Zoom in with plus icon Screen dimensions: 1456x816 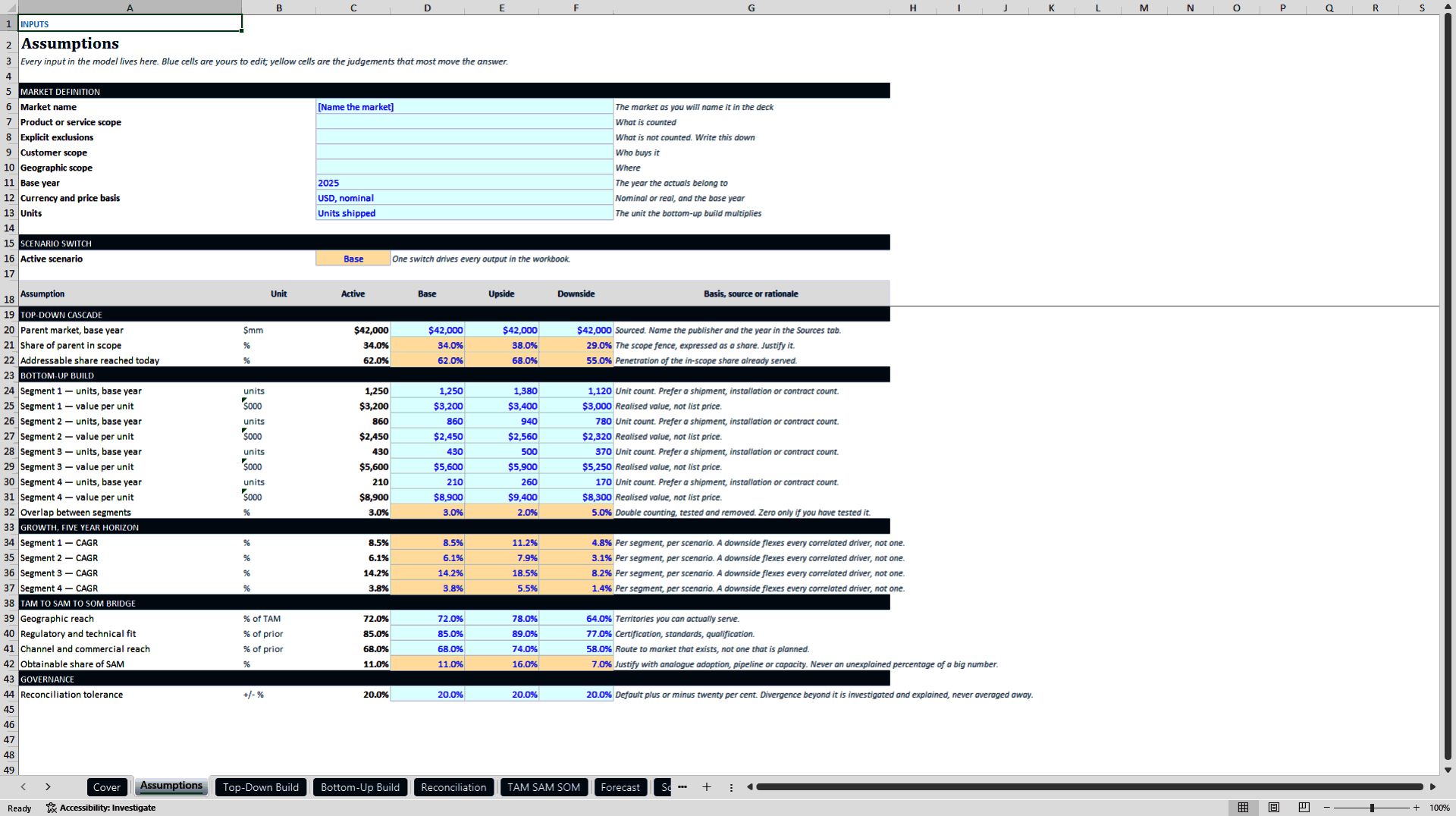pos(1416,808)
